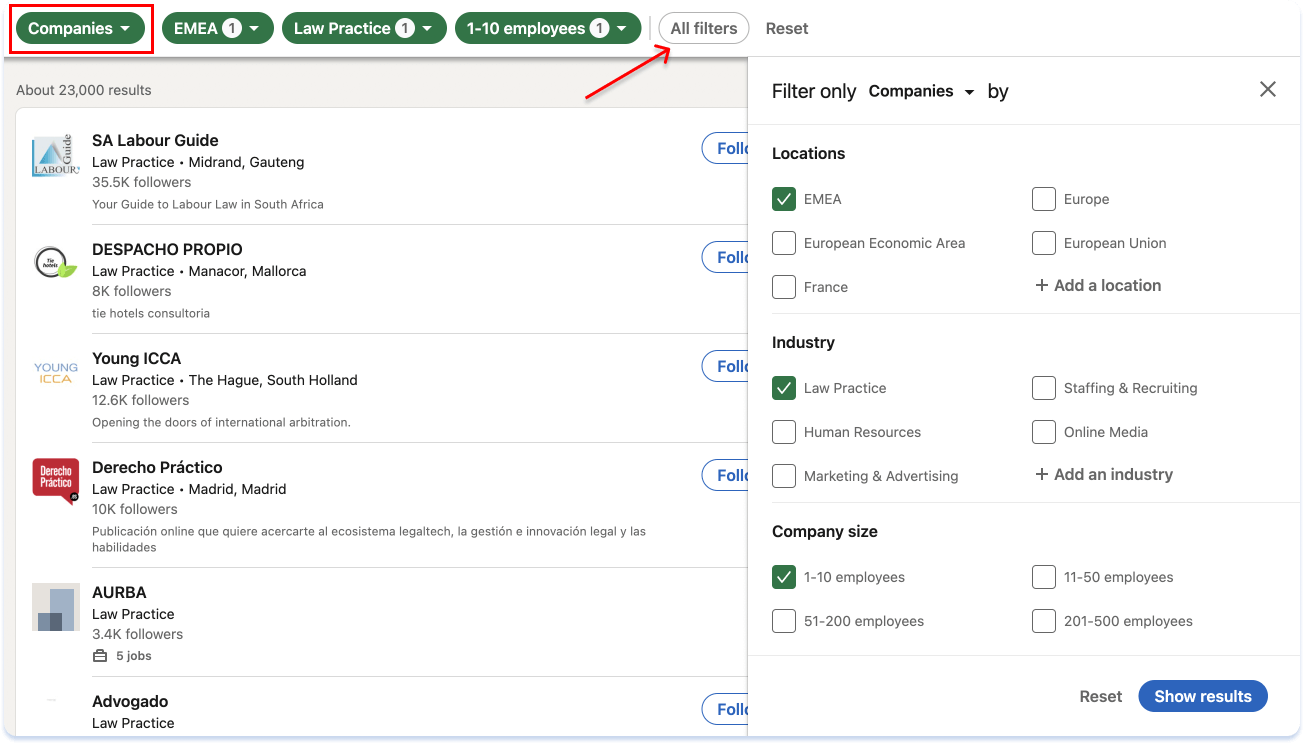1304x744 pixels.
Task: Expand Companies selector in Filter only header
Action: 921,91
